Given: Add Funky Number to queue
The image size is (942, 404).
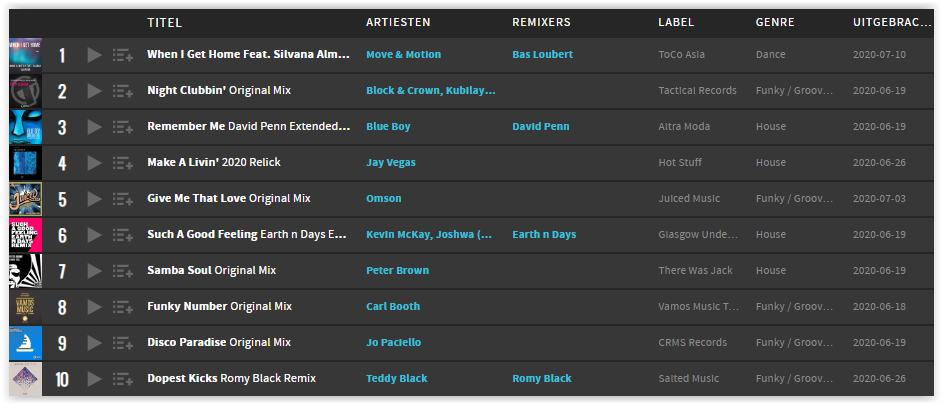Looking at the screenshot, I should (123, 308).
